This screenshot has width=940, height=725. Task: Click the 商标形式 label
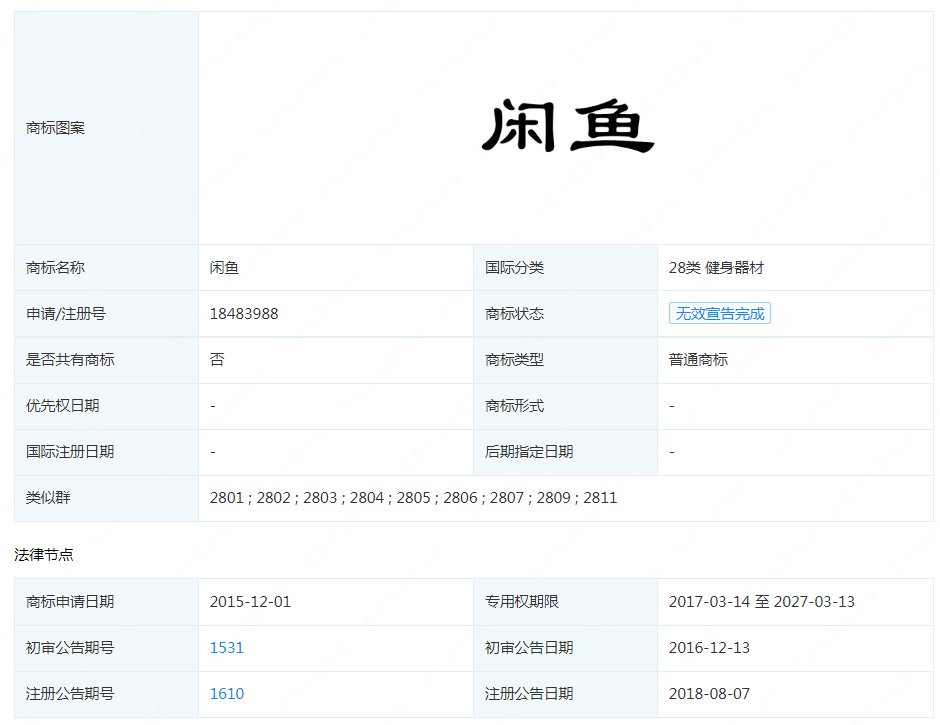[x=514, y=406]
